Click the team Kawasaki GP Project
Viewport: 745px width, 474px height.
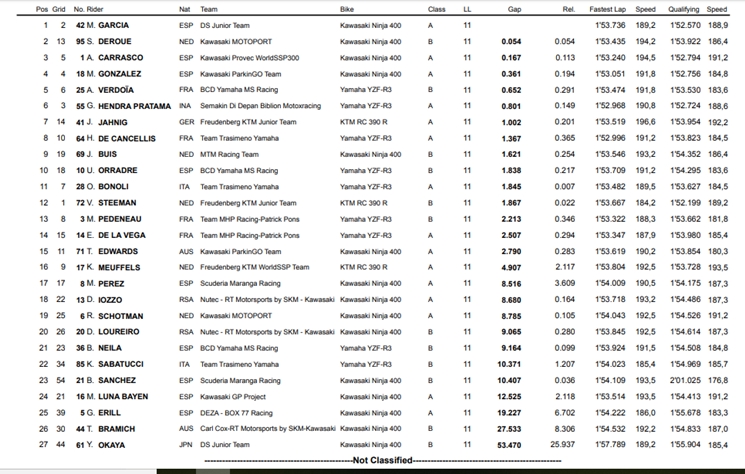pyautogui.click(x=233, y=397)
